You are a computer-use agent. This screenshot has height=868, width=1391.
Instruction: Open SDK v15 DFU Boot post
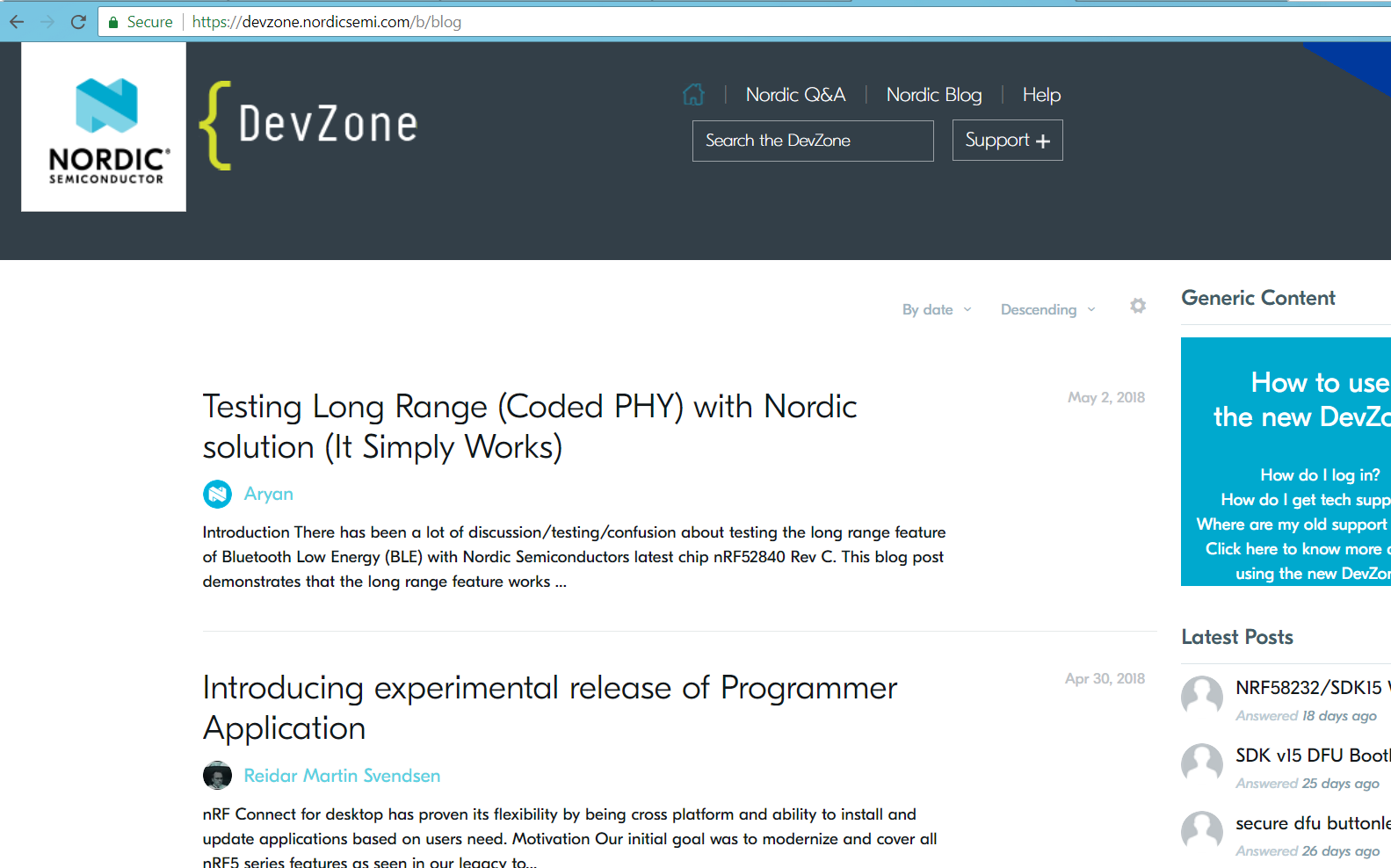tap(1313, 755)
